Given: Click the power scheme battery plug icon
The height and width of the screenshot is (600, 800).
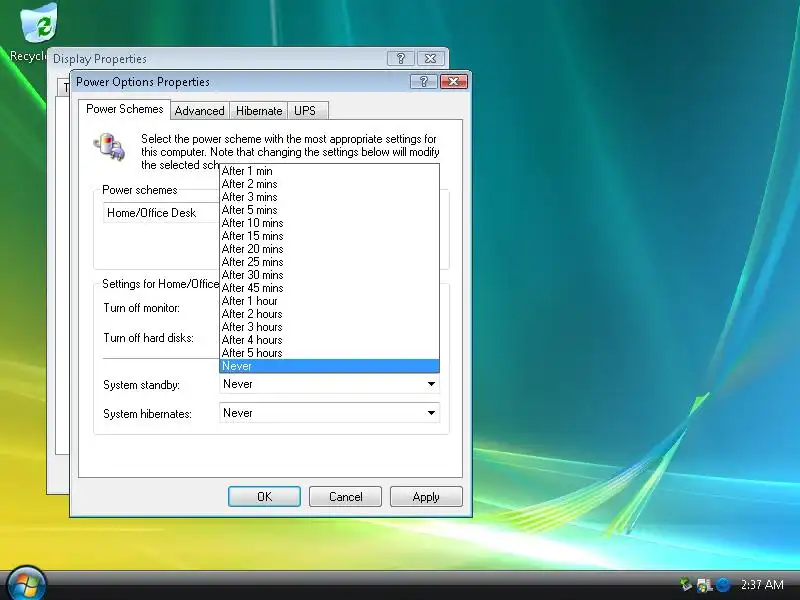Looking at the screenshot, I should tap(109, 146).
